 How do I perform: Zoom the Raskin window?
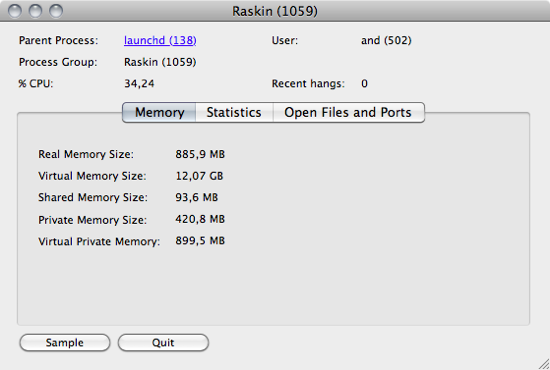56,11
